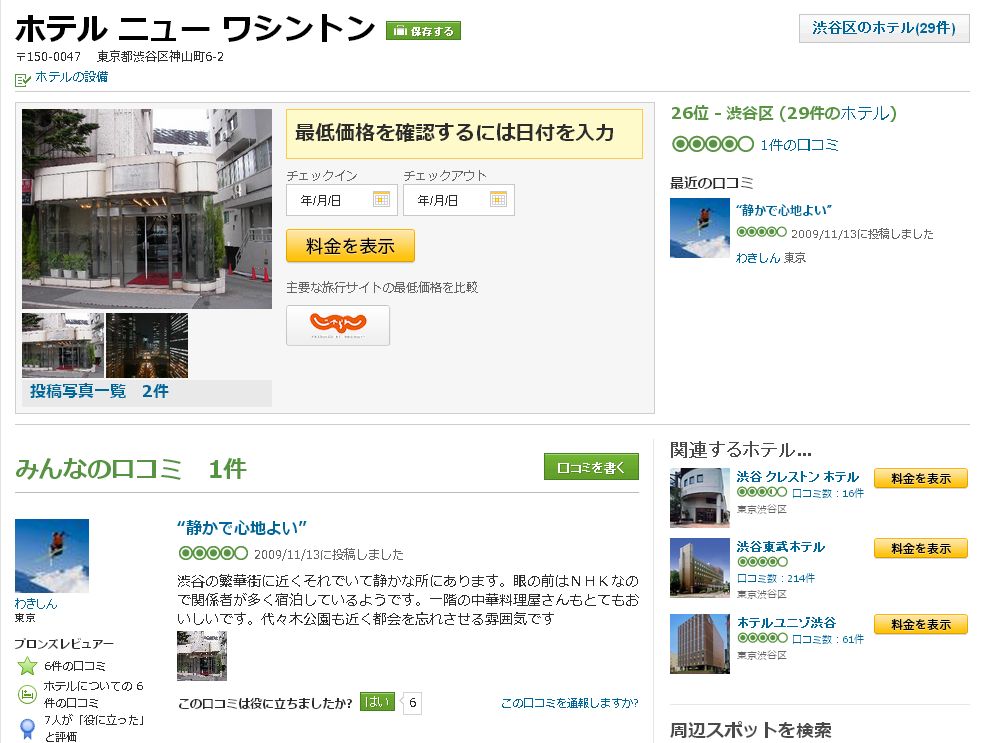Open 1件の口コミ link

(800, 145)
